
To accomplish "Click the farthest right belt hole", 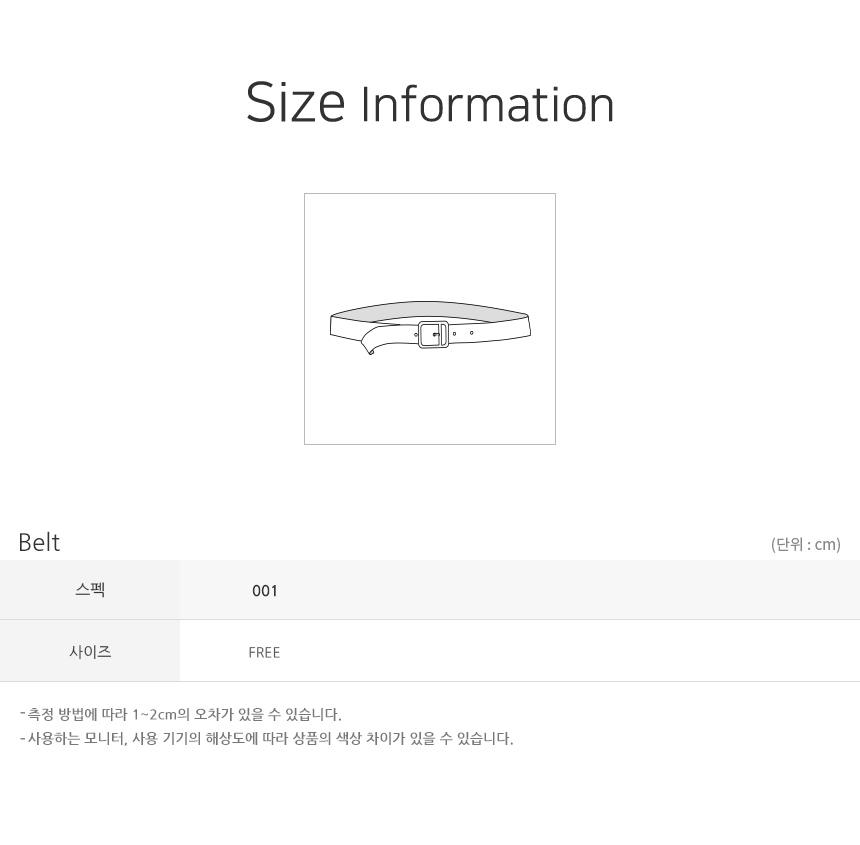I will 472,332.
